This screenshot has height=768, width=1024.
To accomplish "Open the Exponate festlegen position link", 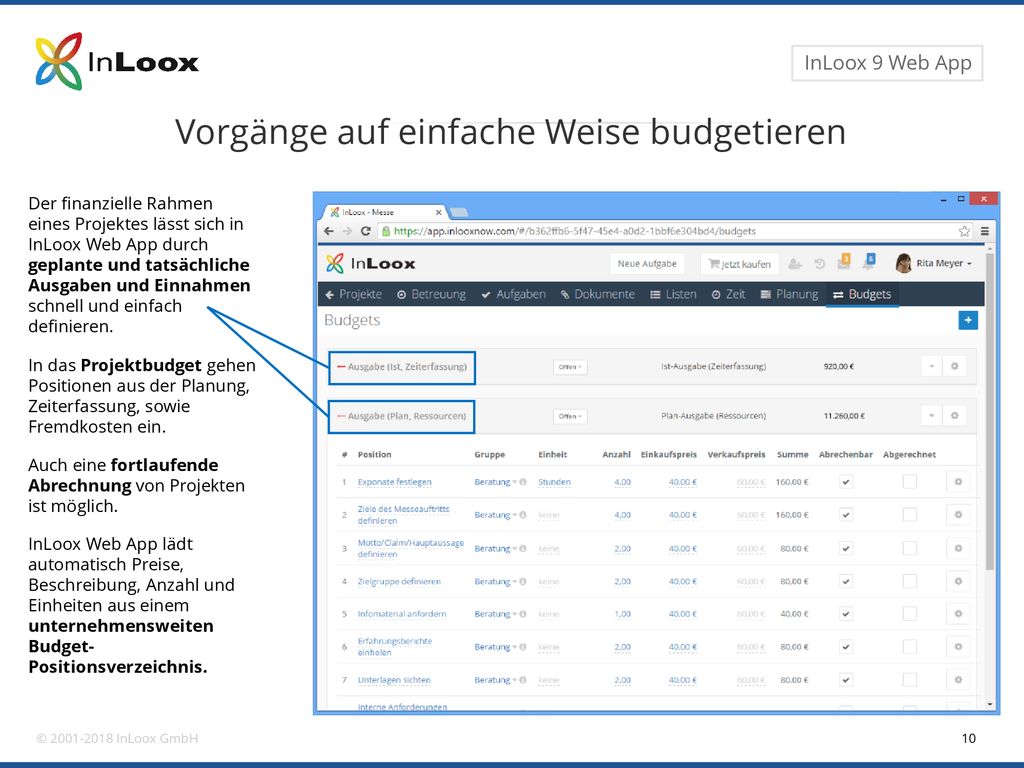I will [x=394, y=482].
